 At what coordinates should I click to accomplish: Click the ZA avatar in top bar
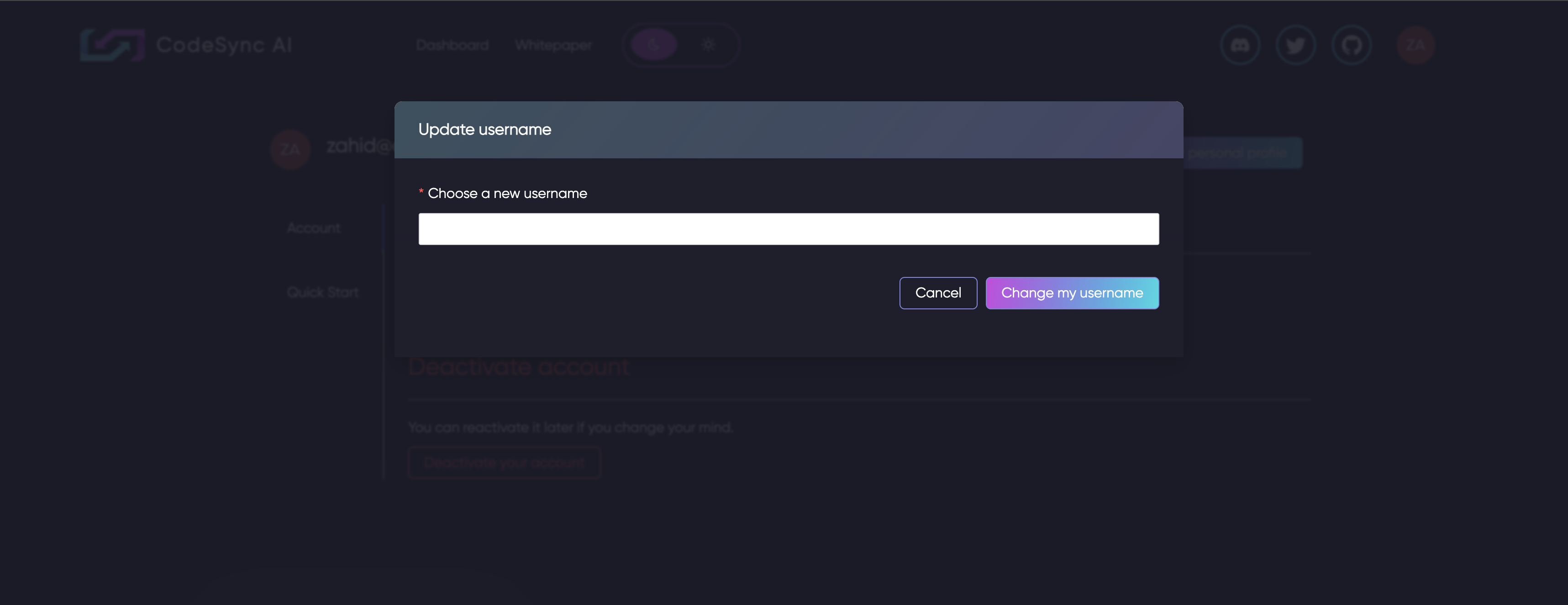pyautogui.click(x=1415, y=45)
